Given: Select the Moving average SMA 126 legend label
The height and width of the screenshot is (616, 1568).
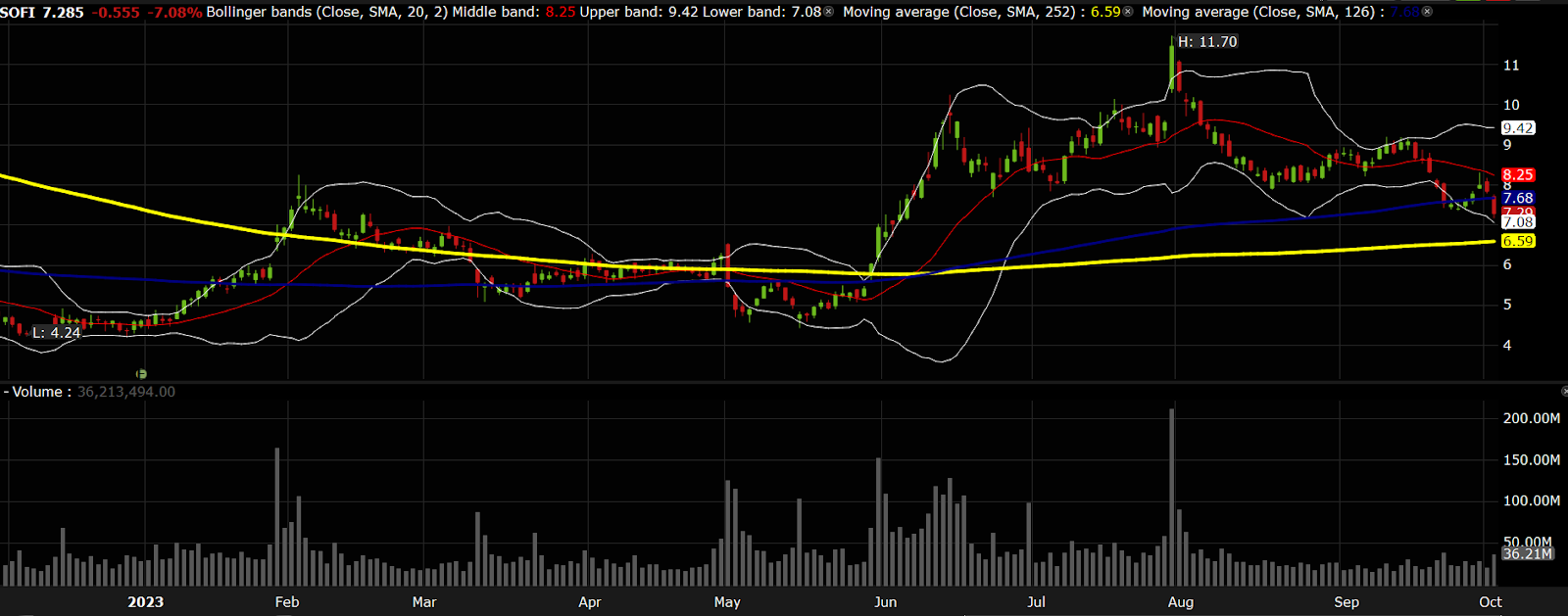Looking at the screenshot, I should click(1263, 13).
